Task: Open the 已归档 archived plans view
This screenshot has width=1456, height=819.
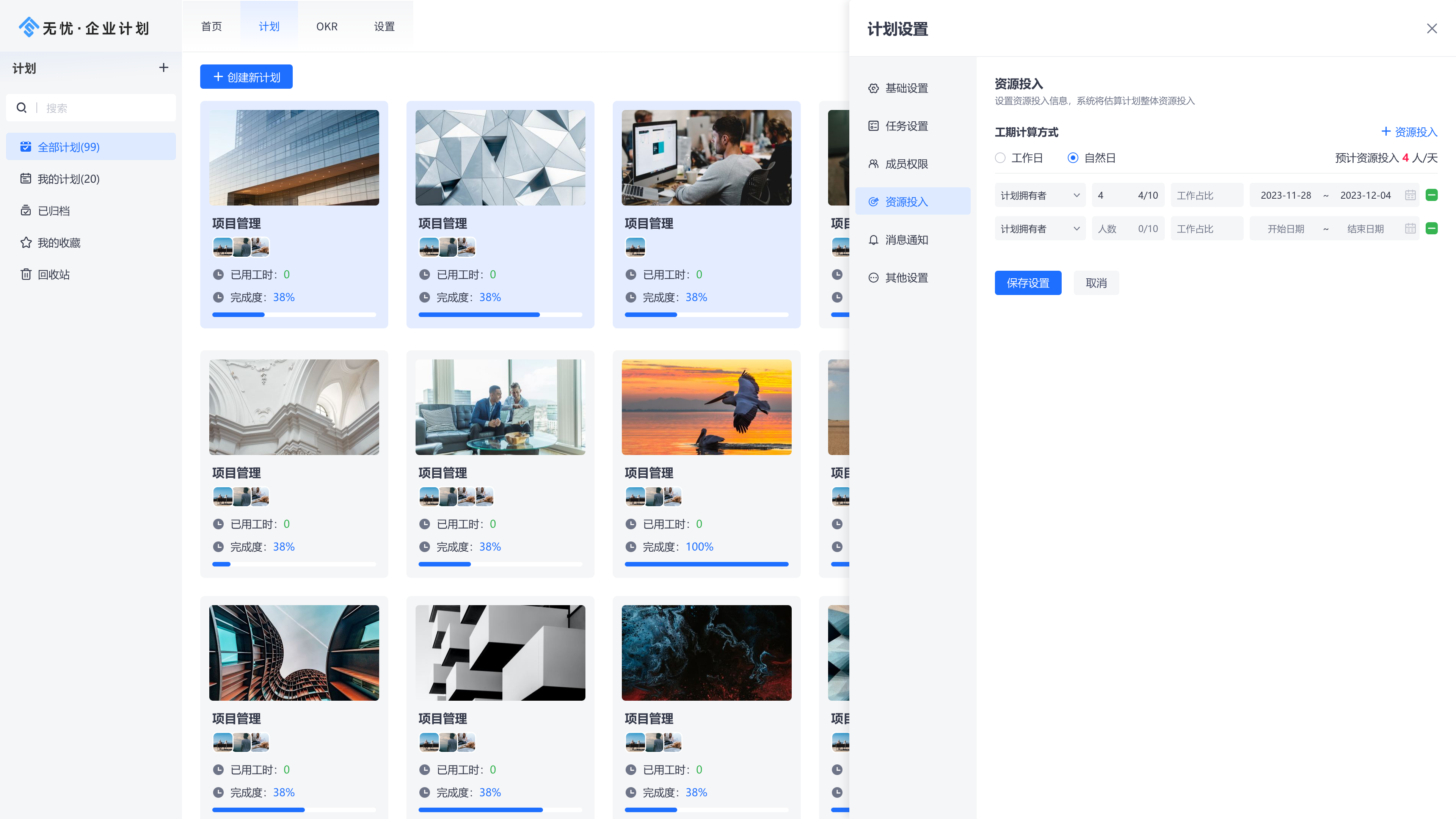Action: (55, 210)
